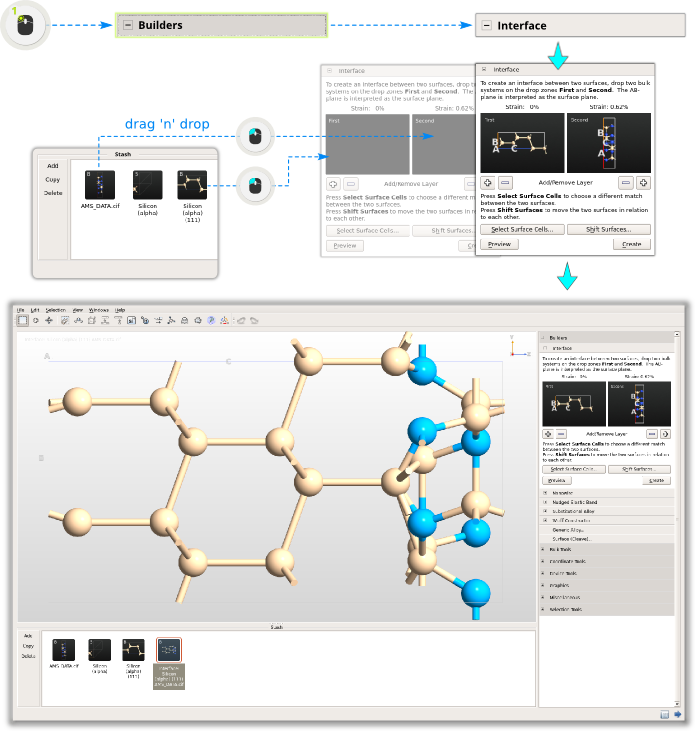Click Shift Surfaces in top-right panel
The height and width of the screenshot is (731, 695).
click(608, 229)
